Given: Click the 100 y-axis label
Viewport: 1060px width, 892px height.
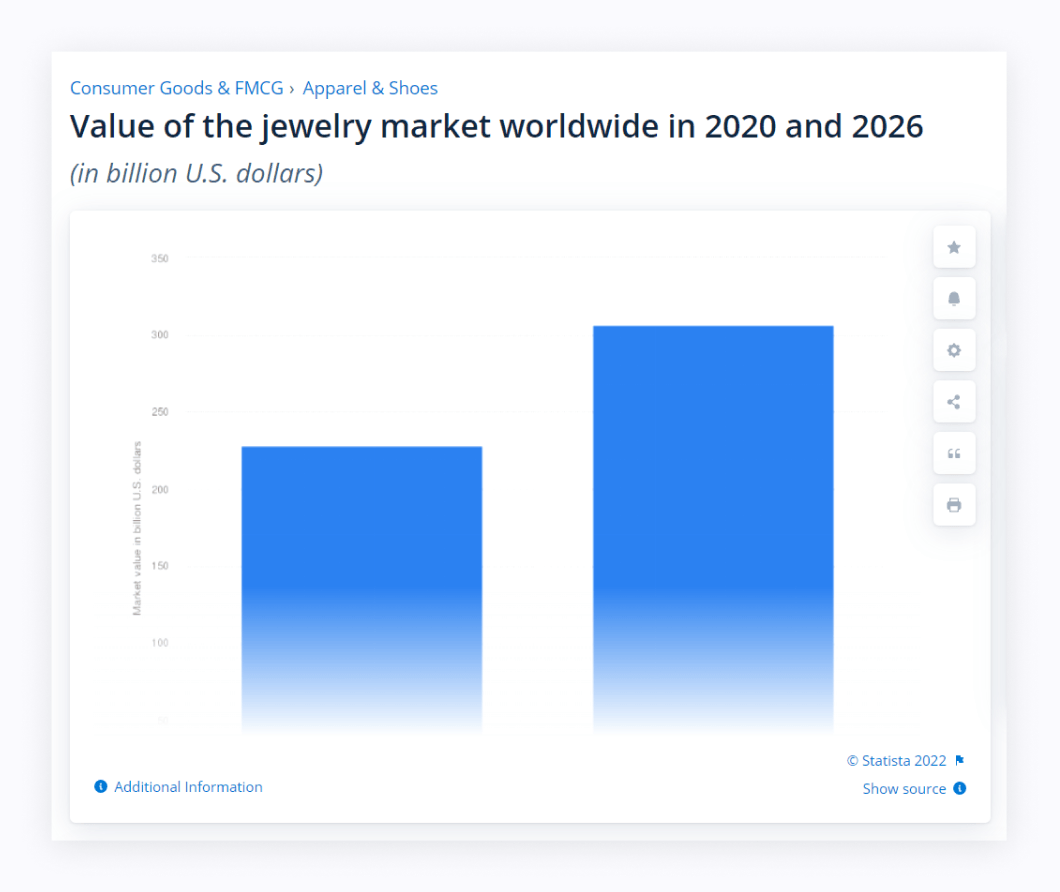Looking at the screenshot, I should (160, 643).
